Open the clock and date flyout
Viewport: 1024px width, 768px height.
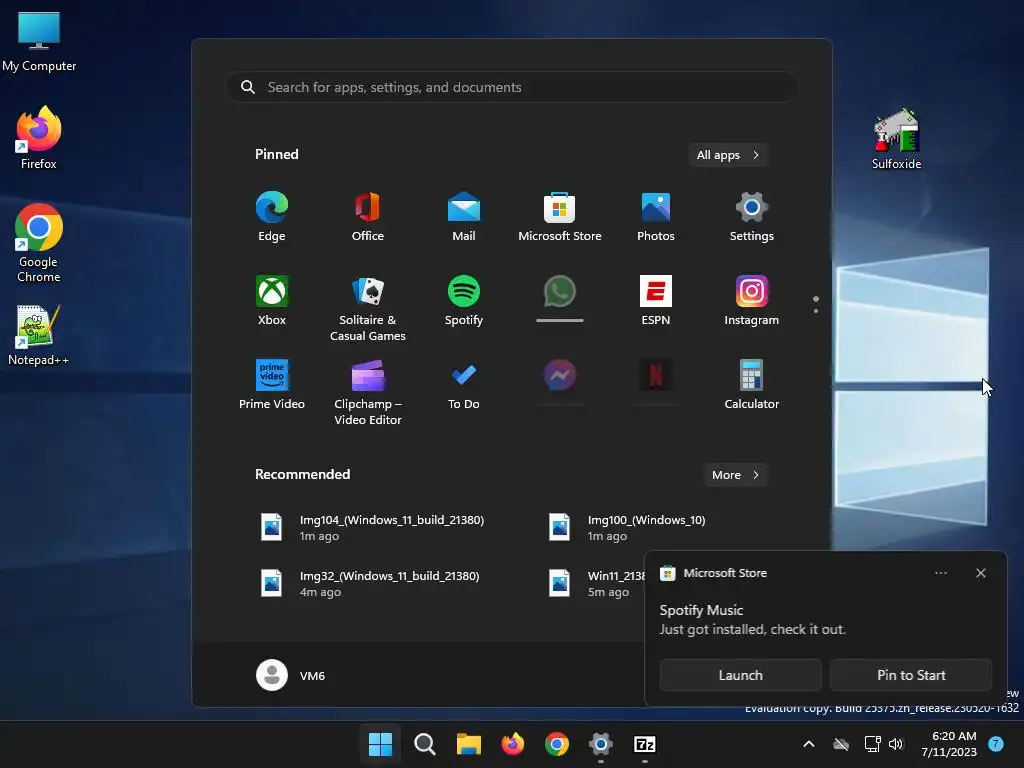pos(949,744)
